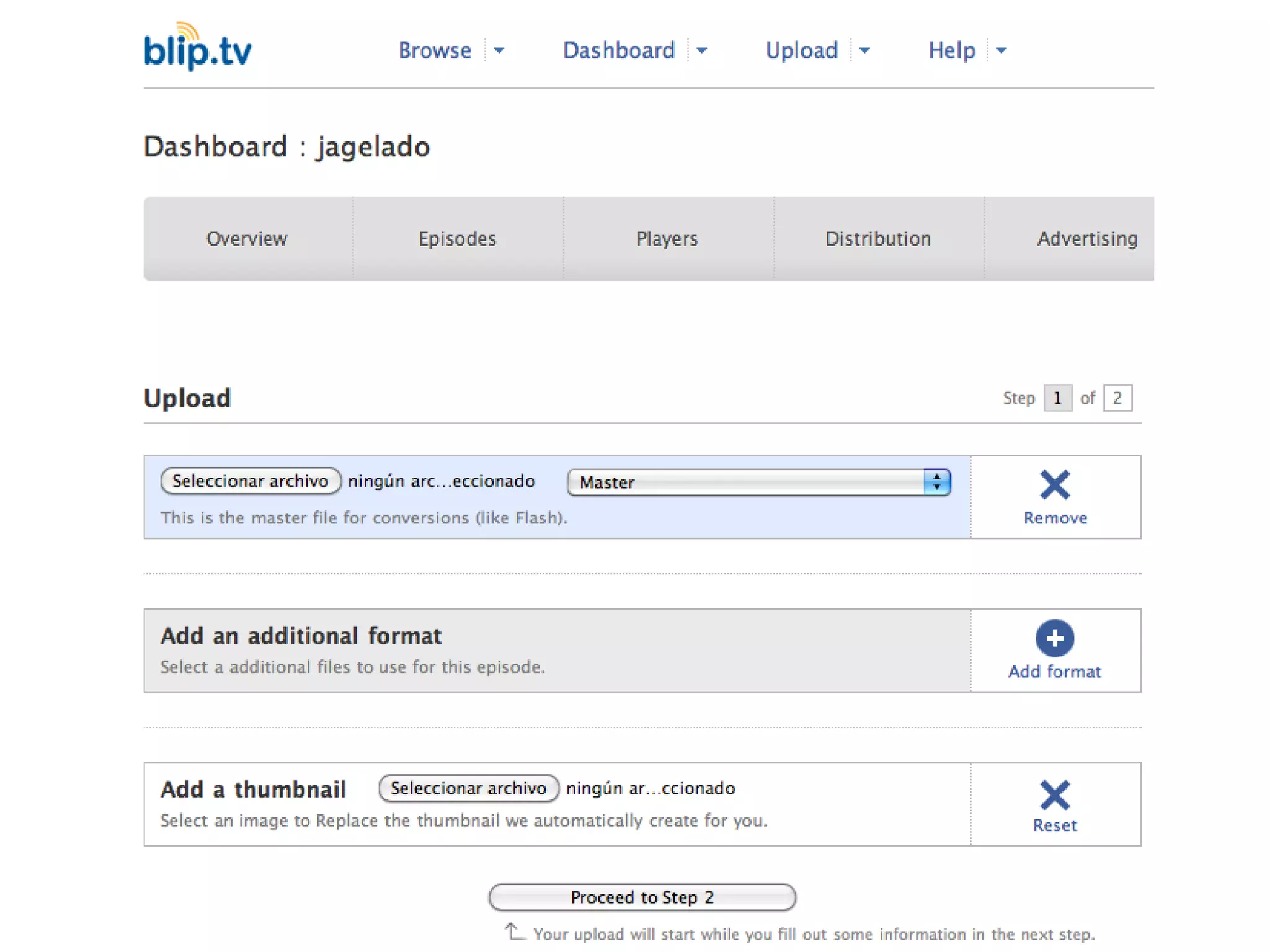This screenshot has height=952, width=1270.
Task: Click the blue plus Add format icon
Action: pos(1054,638)
